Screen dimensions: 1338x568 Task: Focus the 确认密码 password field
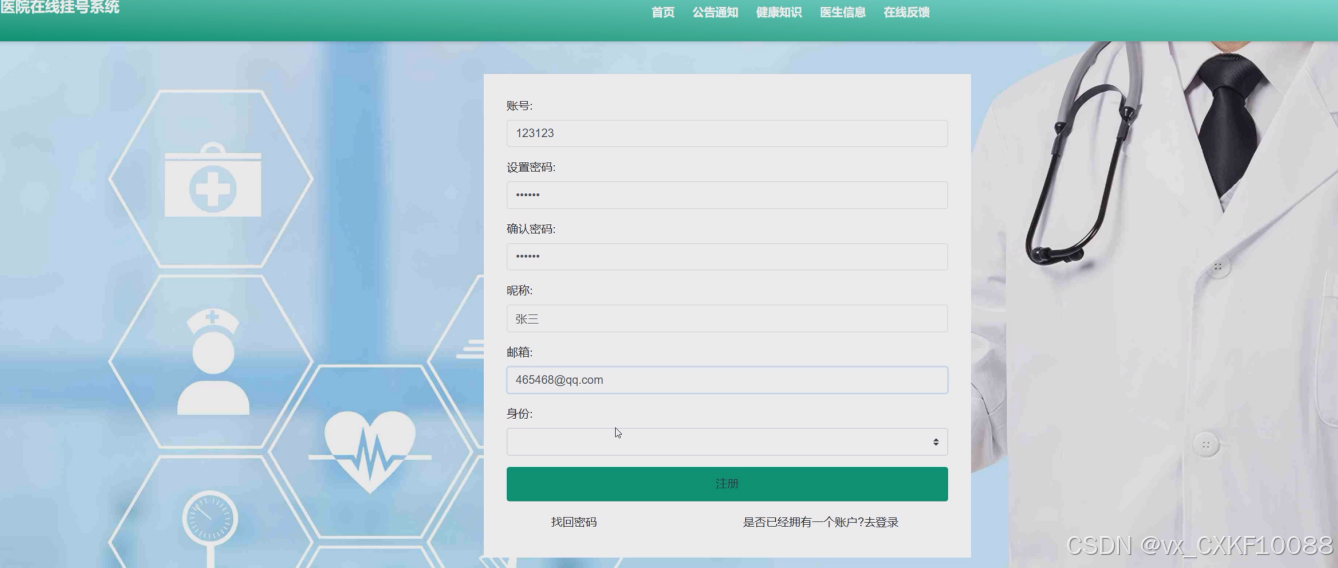727,257
